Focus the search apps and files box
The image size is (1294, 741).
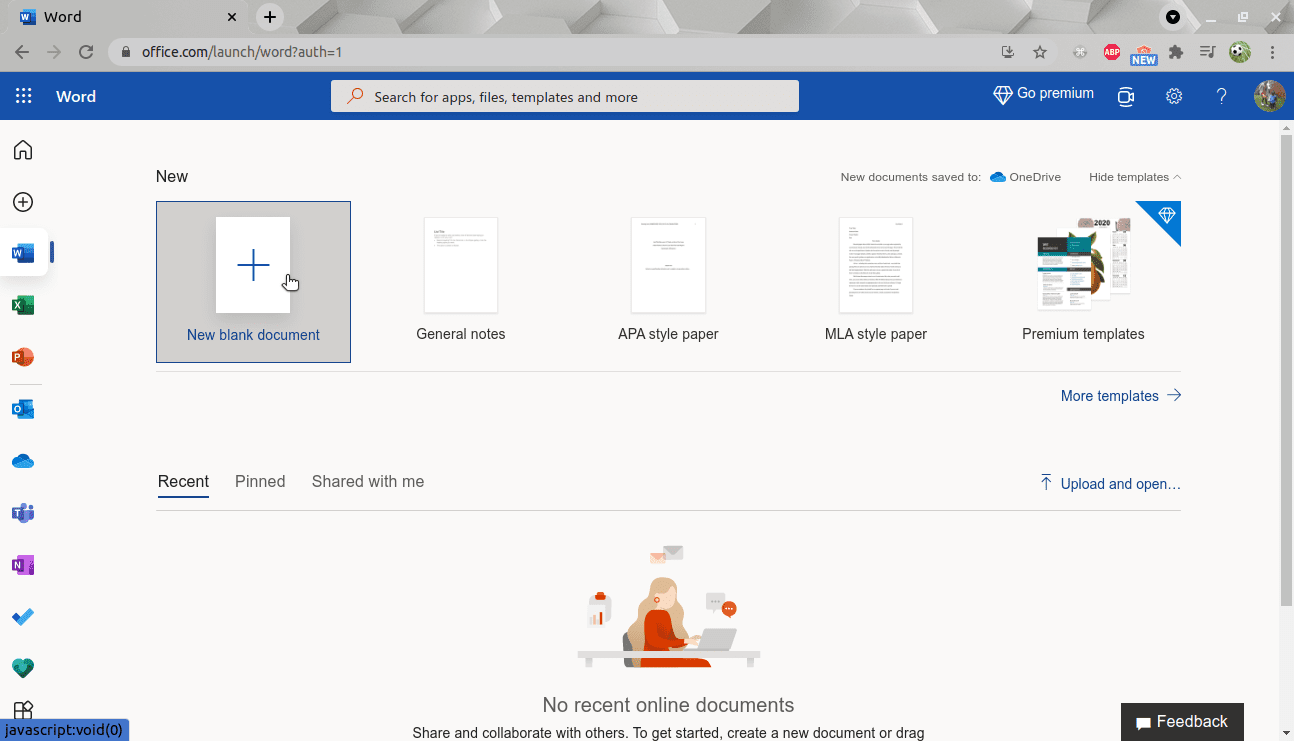click(x=565, y=96)
